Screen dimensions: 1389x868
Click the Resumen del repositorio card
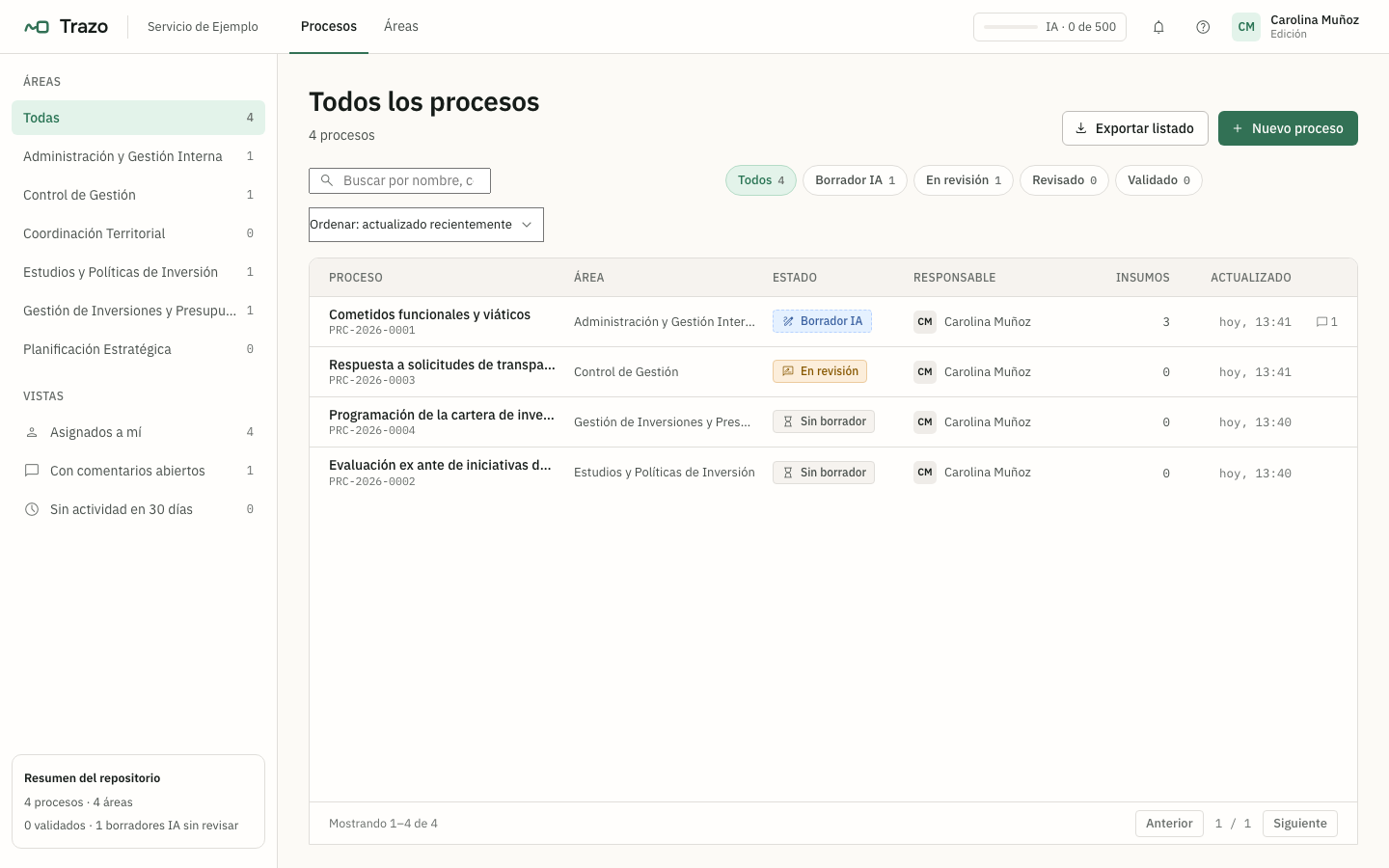138,801
